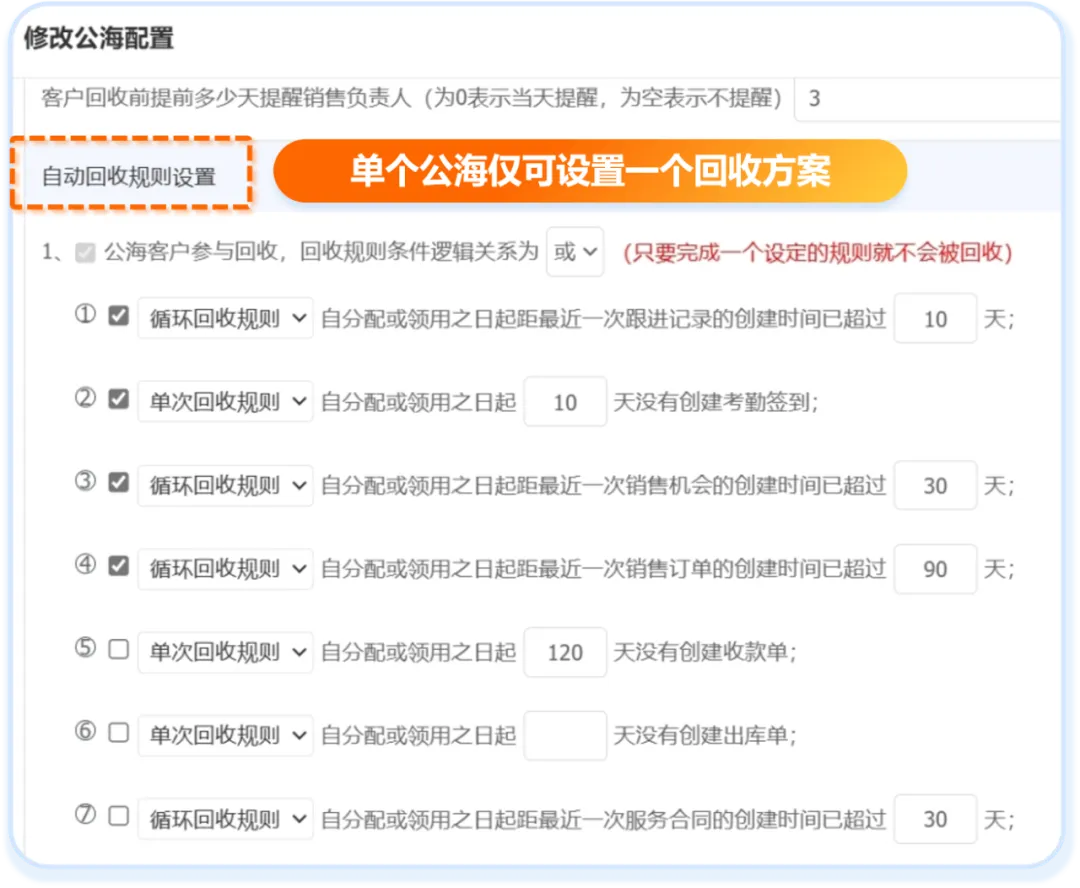Focus the 120 days field in rule ⑤
The width and height of the screenshot is (1080, 888).
(565, 653)
